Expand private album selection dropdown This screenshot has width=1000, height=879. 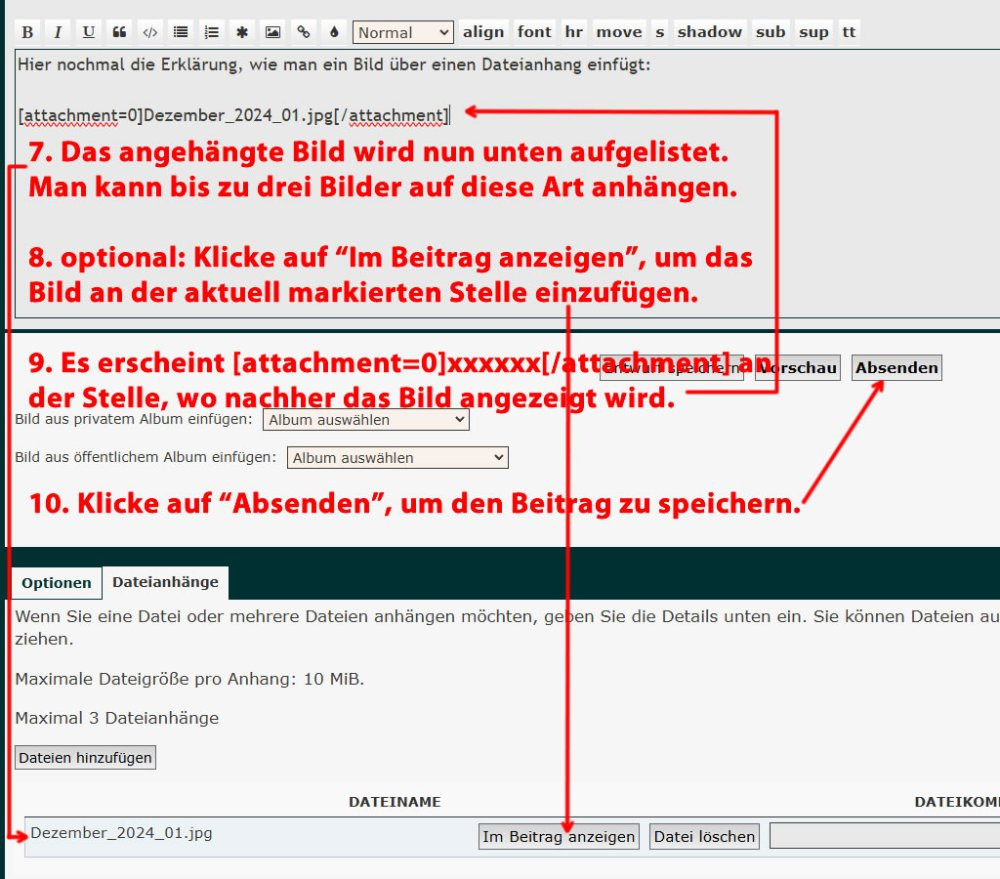pyautogui.click(x=365, y=420)
